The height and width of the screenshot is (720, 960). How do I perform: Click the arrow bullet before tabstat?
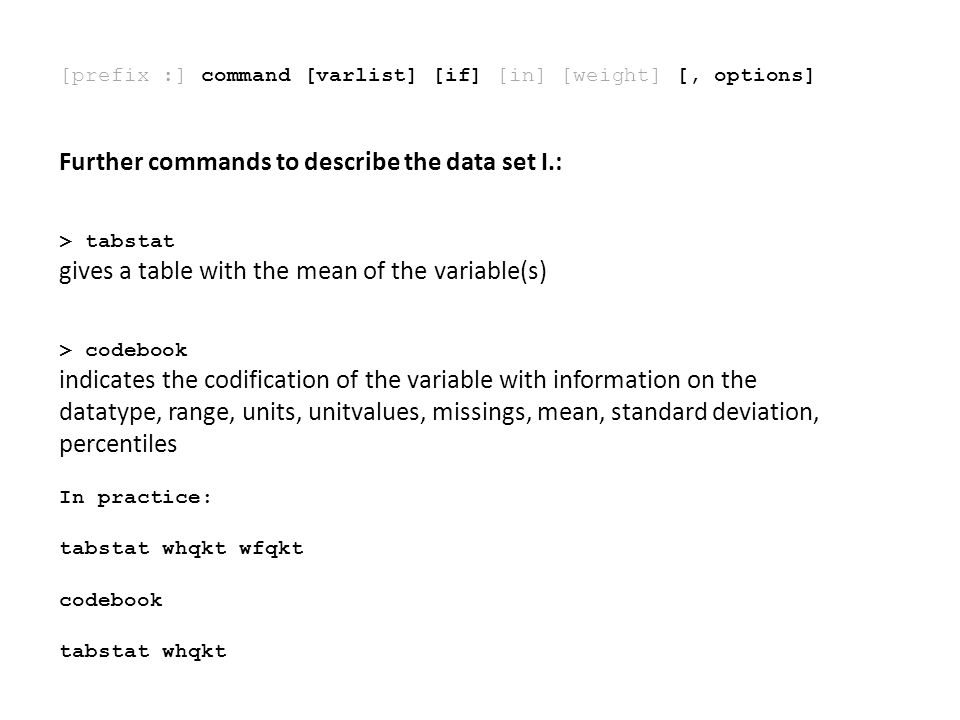coord(66,241)
